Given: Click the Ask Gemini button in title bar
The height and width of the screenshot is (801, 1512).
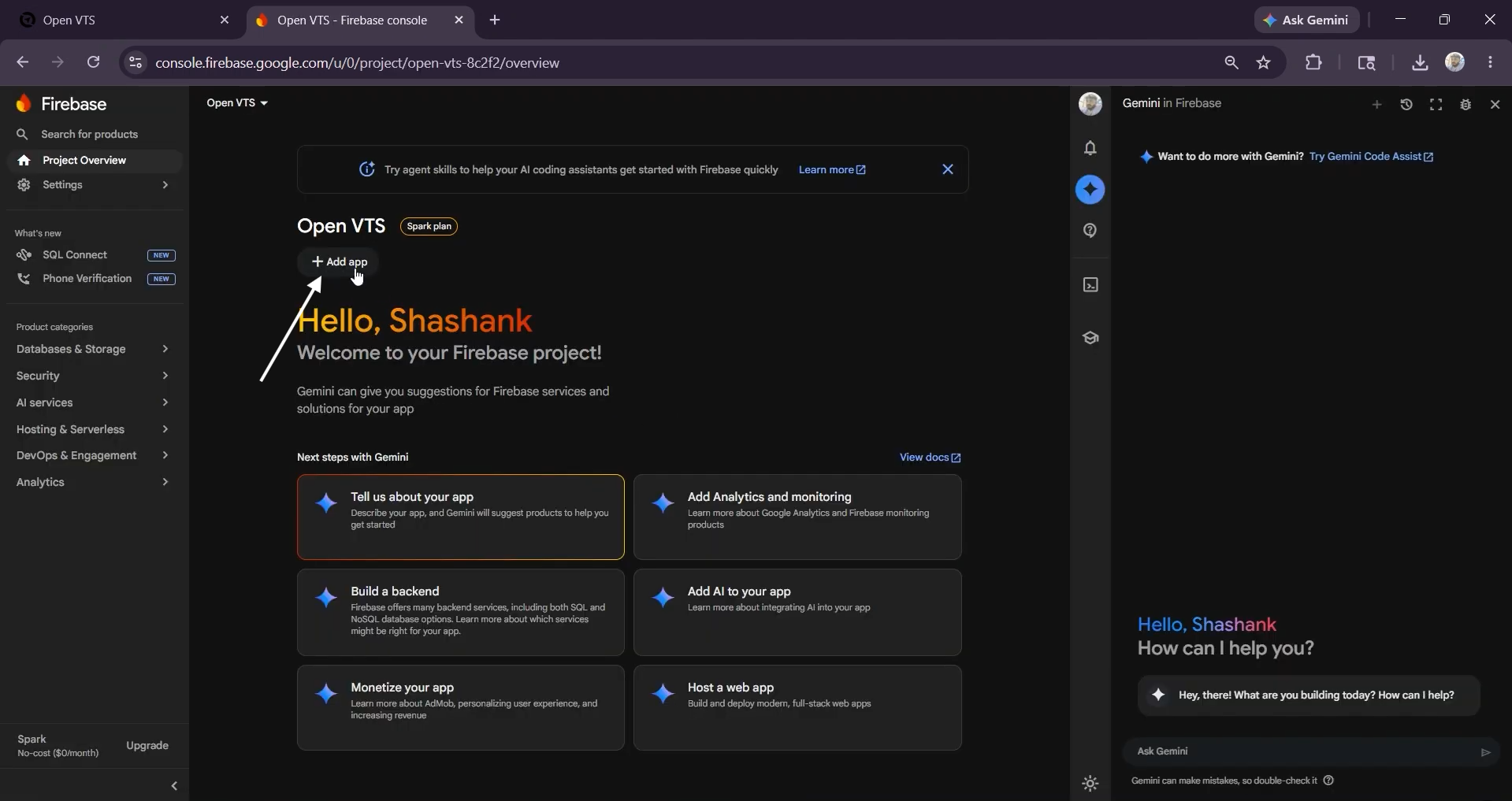Looking at the screenshot, I should tap(1307, 20).
